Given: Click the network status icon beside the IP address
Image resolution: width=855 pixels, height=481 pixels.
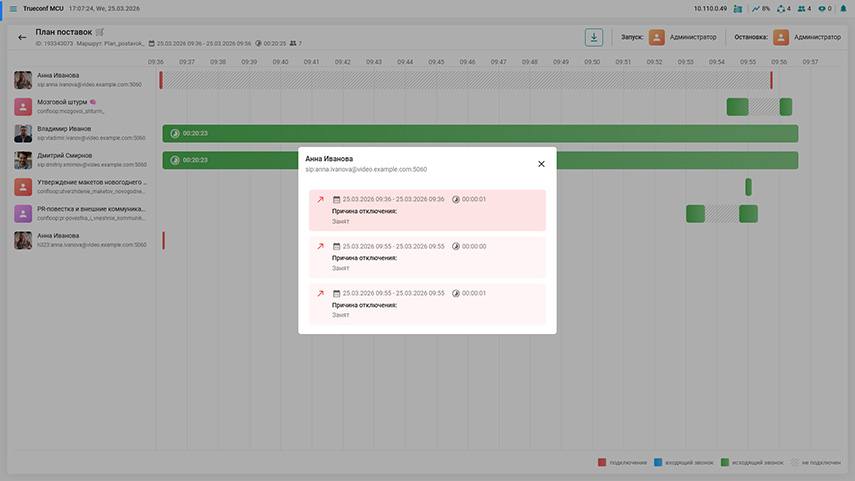Looking at the screenshot, I should [737, 8].
